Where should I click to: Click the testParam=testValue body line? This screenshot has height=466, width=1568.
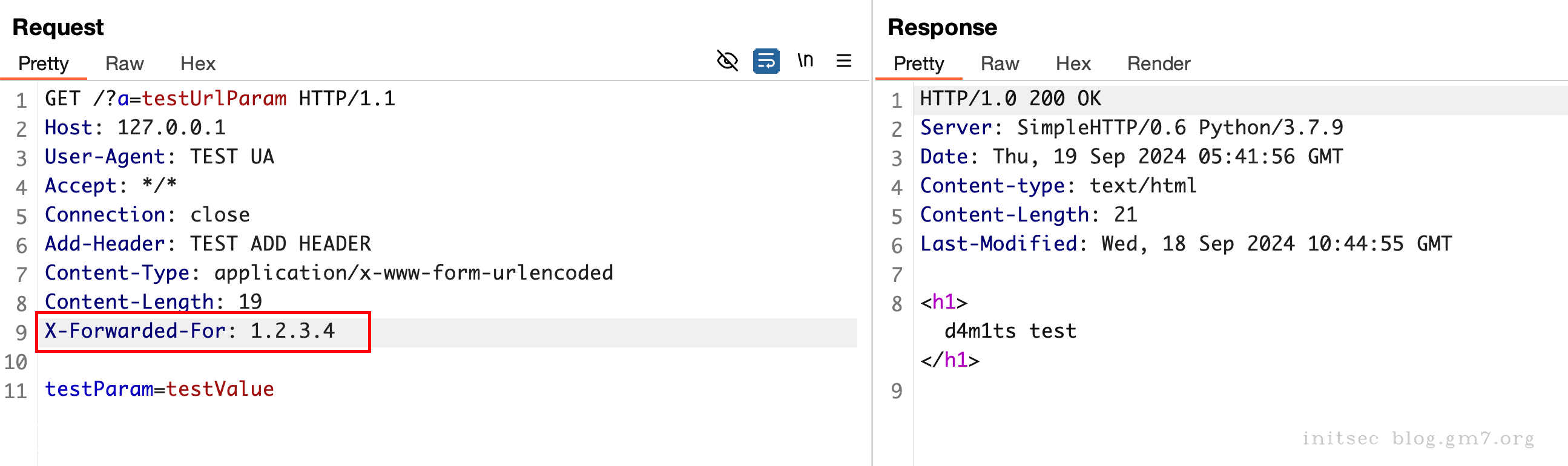[159, 389]
